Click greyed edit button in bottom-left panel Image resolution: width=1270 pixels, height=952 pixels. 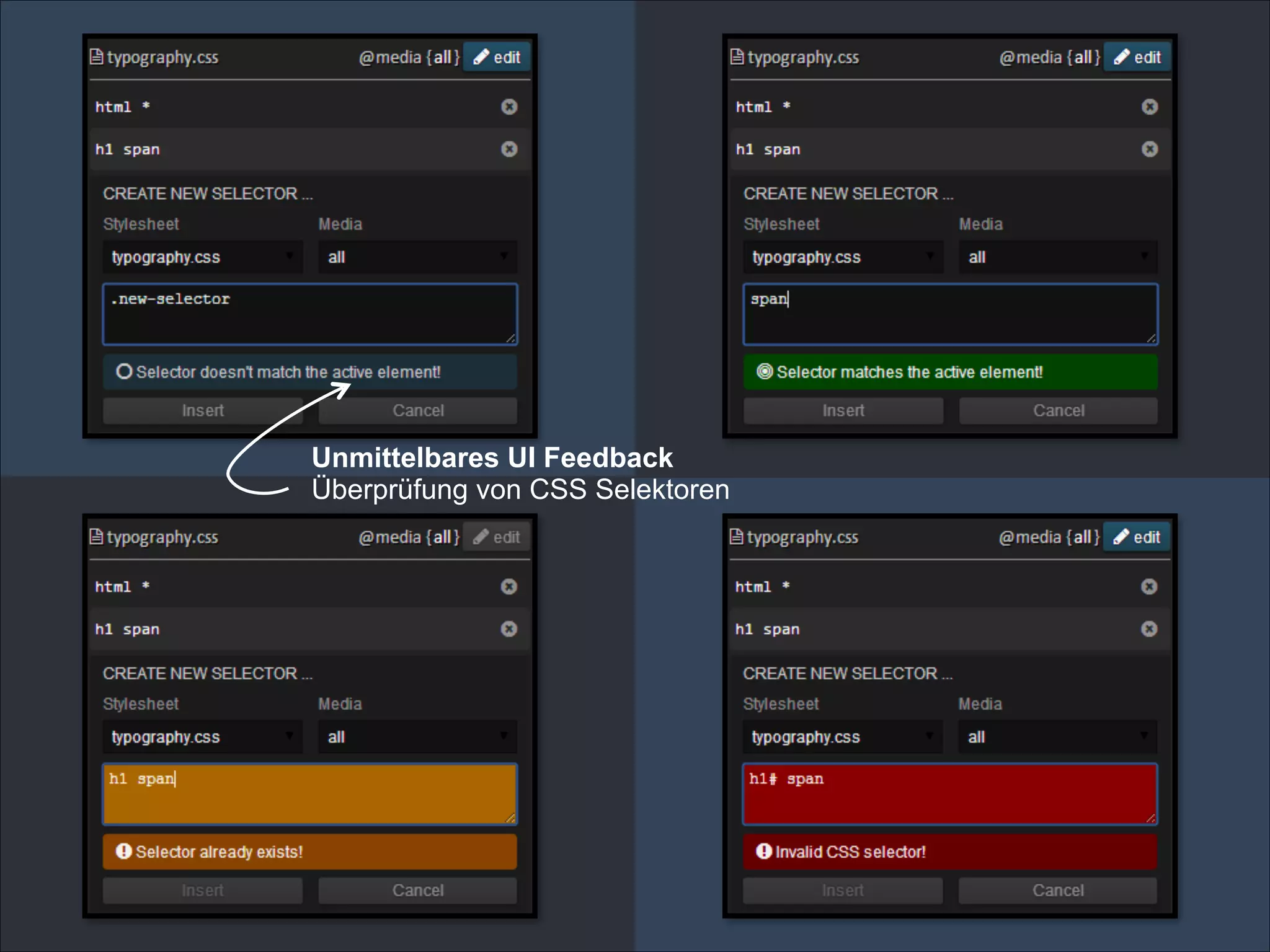click(497, 537)
